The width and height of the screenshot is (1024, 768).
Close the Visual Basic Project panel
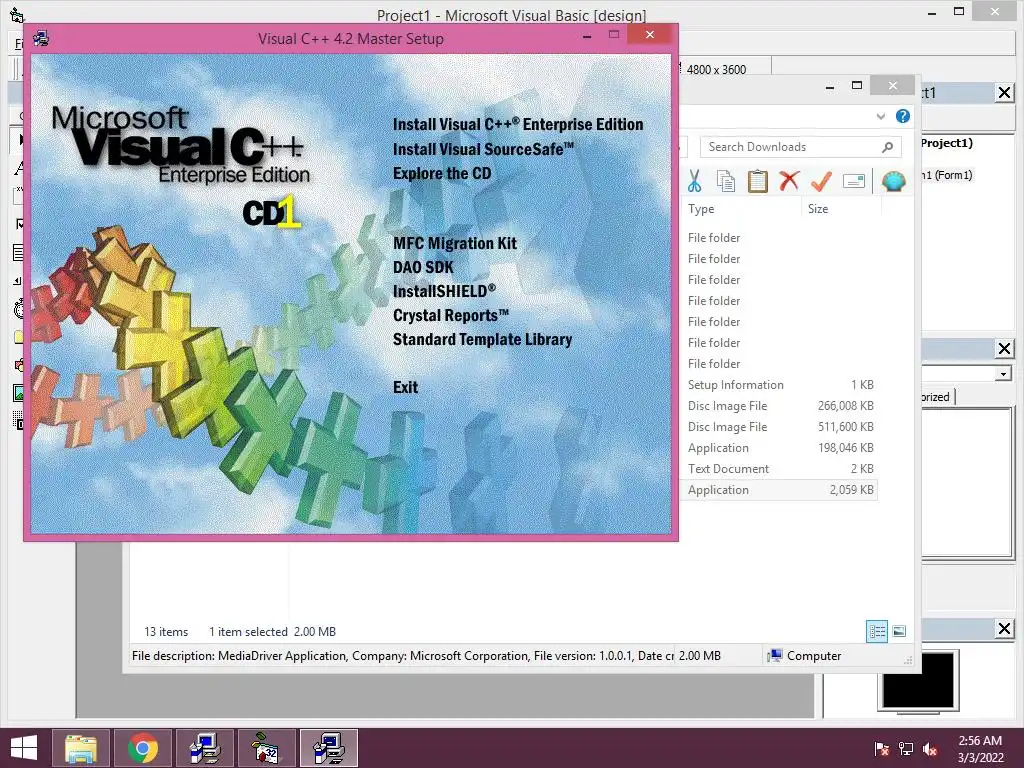[1004, 93]
